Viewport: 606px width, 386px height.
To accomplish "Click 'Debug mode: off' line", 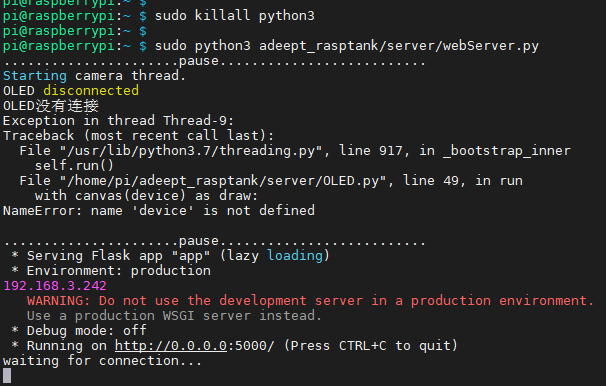I will (79, 330).
